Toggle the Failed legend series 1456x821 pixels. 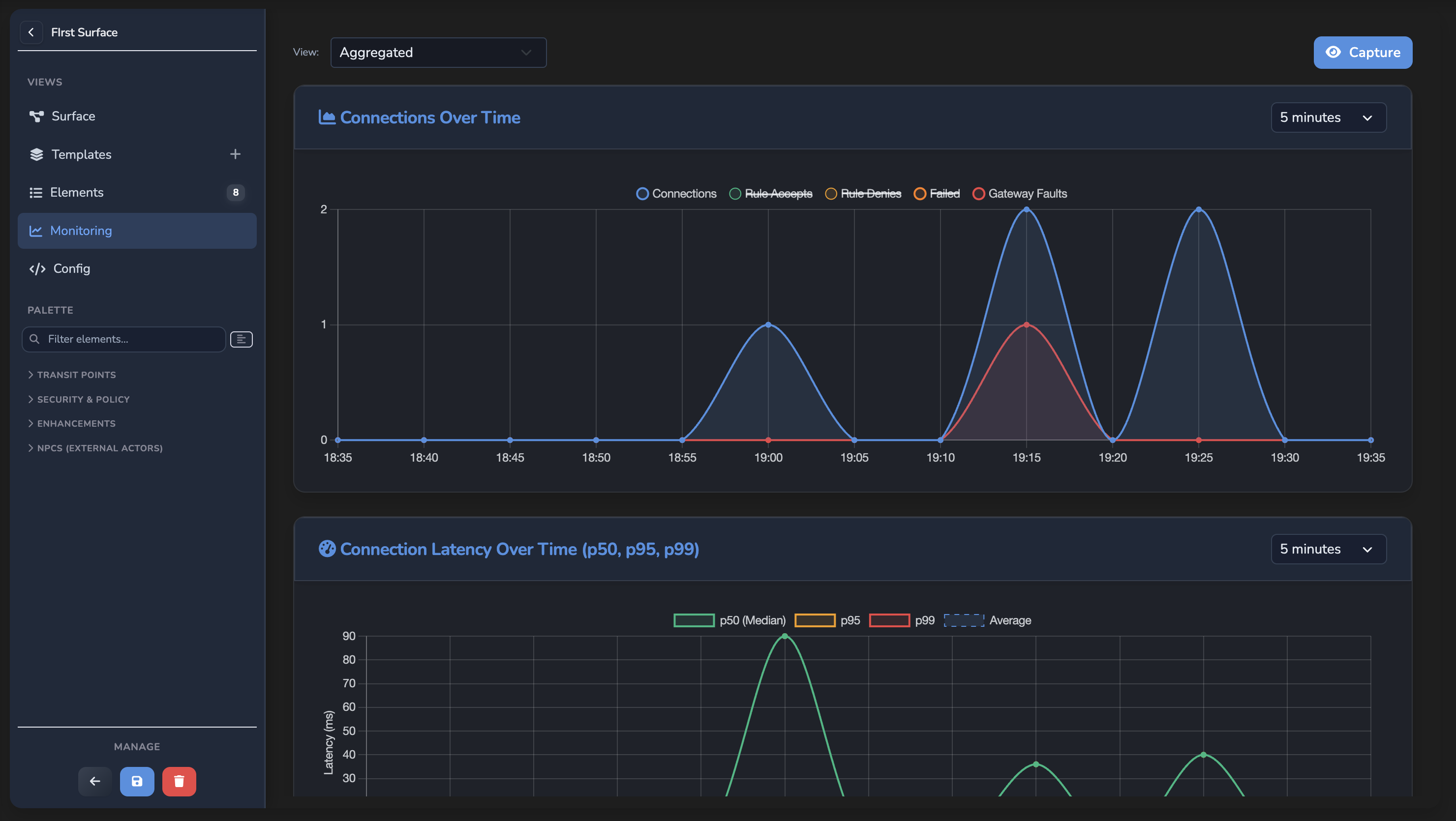pyautogui.click(x=937, y=194)
